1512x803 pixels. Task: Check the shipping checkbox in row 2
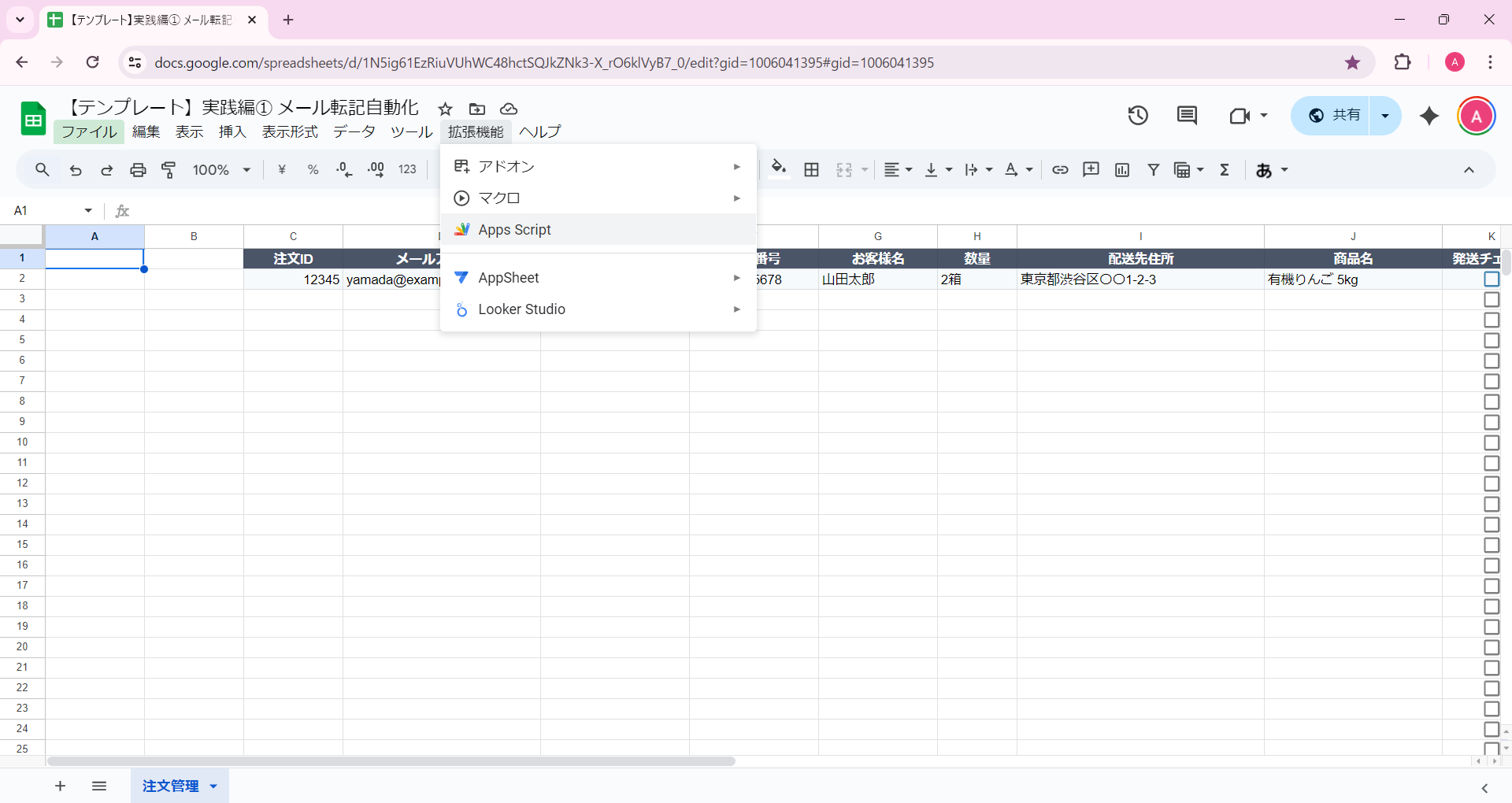(x=1491, y=279)
